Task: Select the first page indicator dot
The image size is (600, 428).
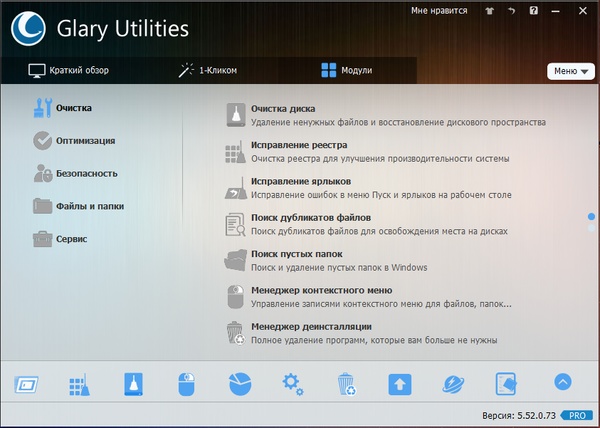Action: click(x=591, y=217)
